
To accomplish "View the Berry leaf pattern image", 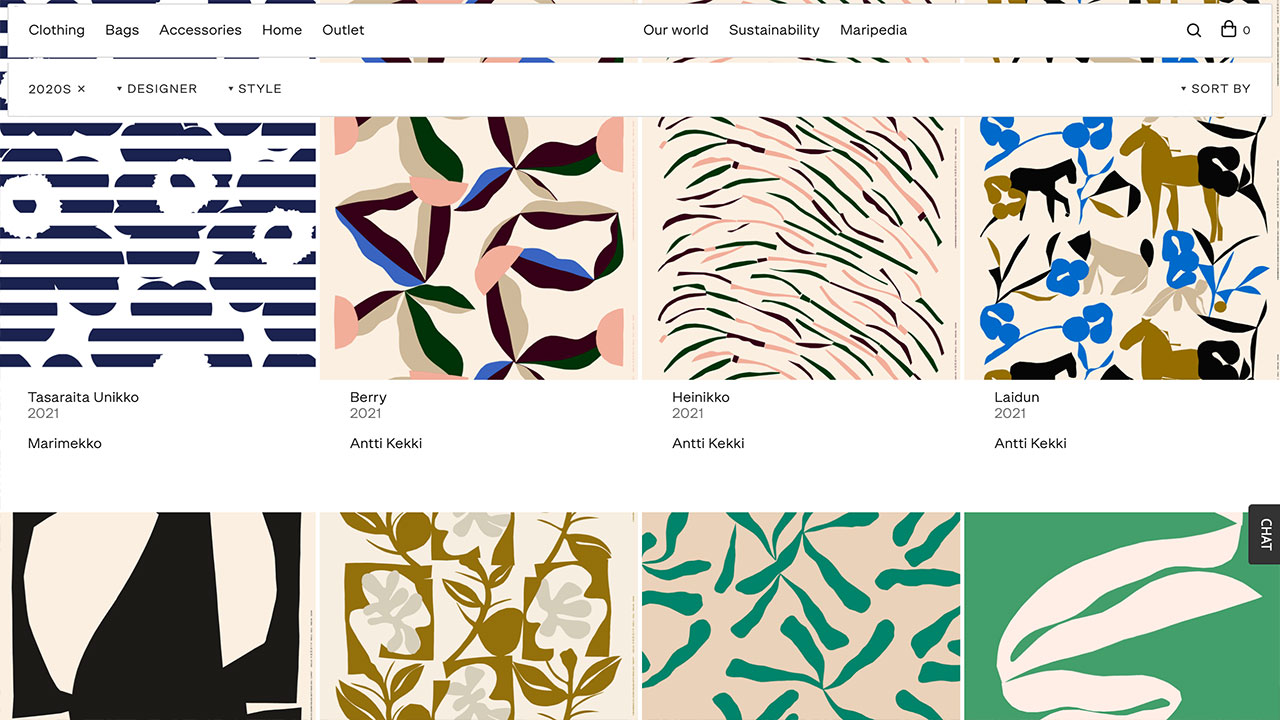I will [x=479, y=248].
